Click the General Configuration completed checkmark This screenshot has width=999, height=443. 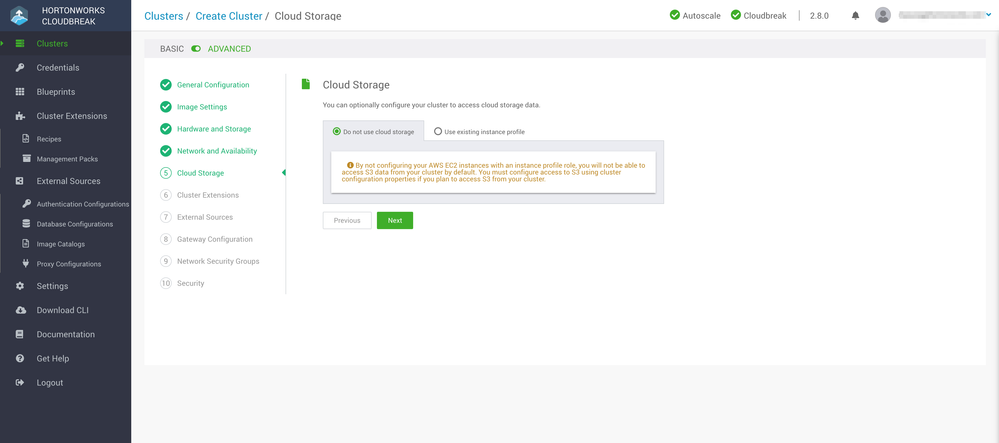click(166, 85)
